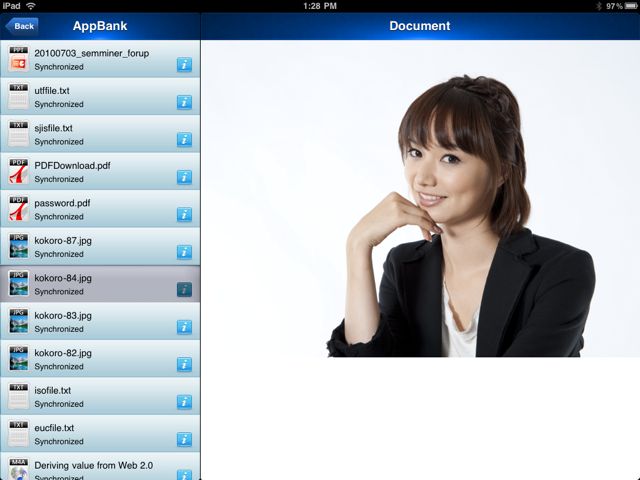Click the PPT icon of 20100703_semminer_forup
This screenshot has height=480, width=640.
(18, 59)
